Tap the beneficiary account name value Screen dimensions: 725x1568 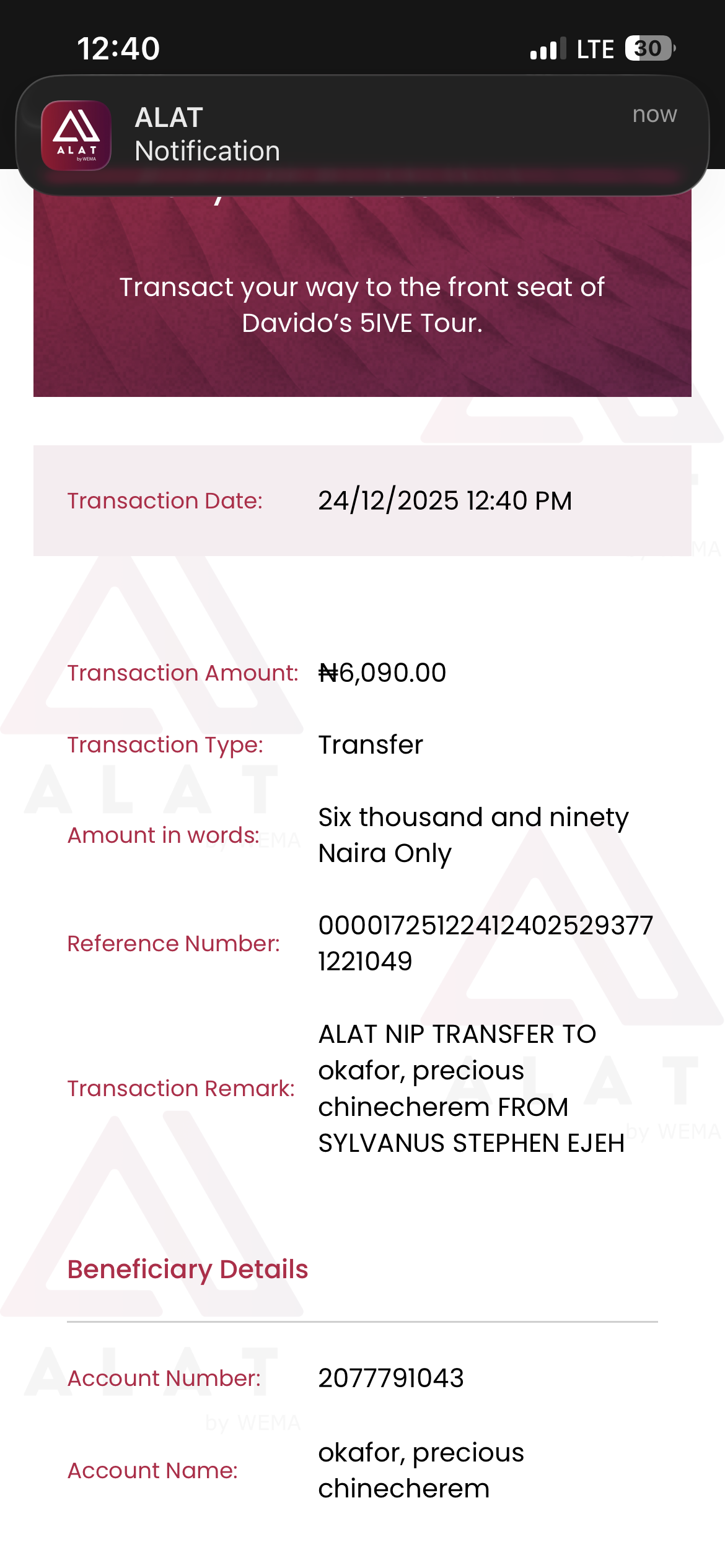point(421,1470)
